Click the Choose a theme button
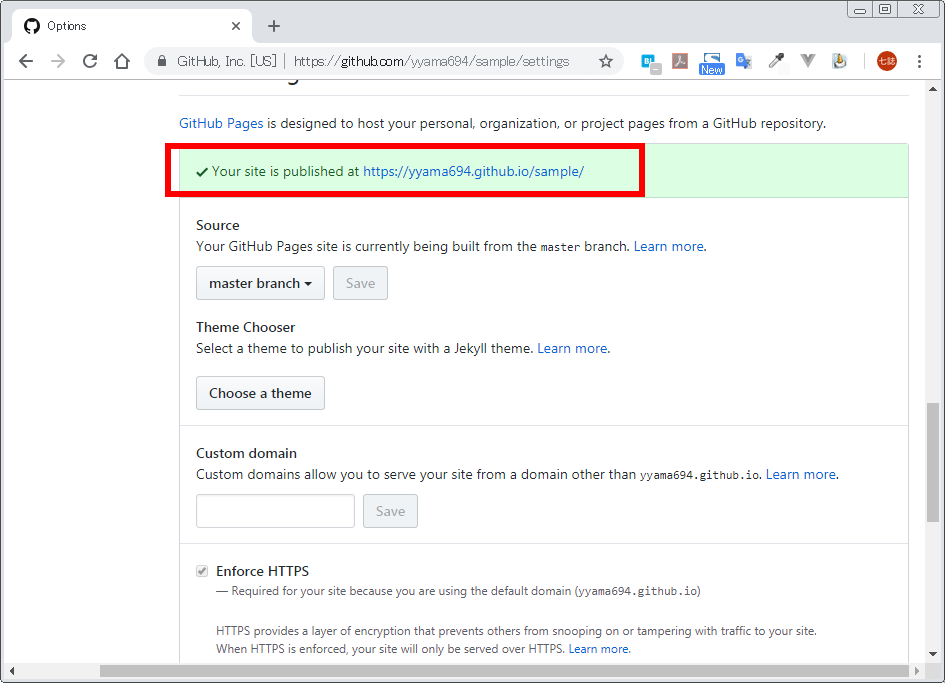Image resolution: width=945 pixels, height=683 pixels. 260,393
